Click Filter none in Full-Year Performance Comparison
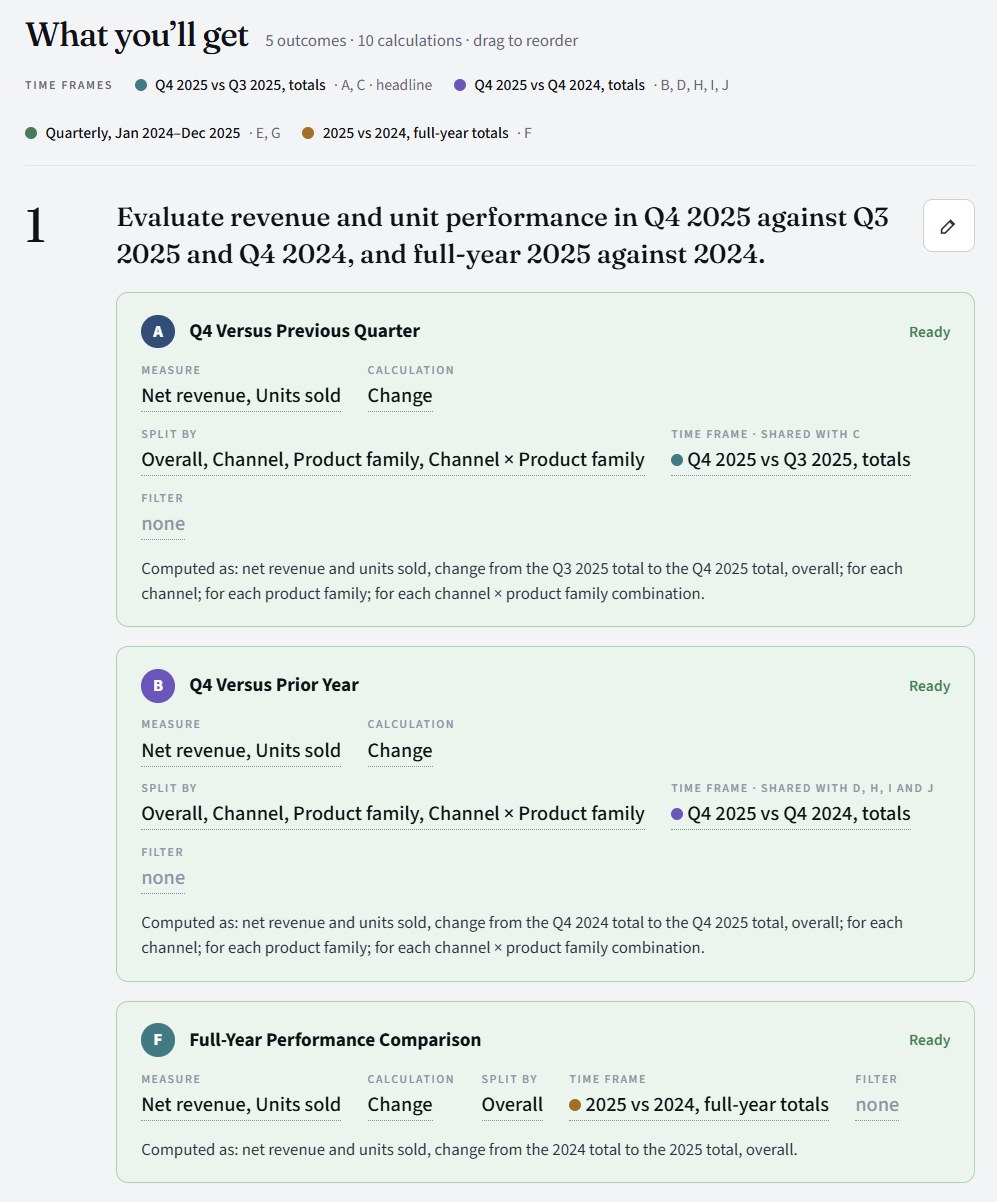The height and width of the screenshot is (1202, 997). coord(877,1105)
